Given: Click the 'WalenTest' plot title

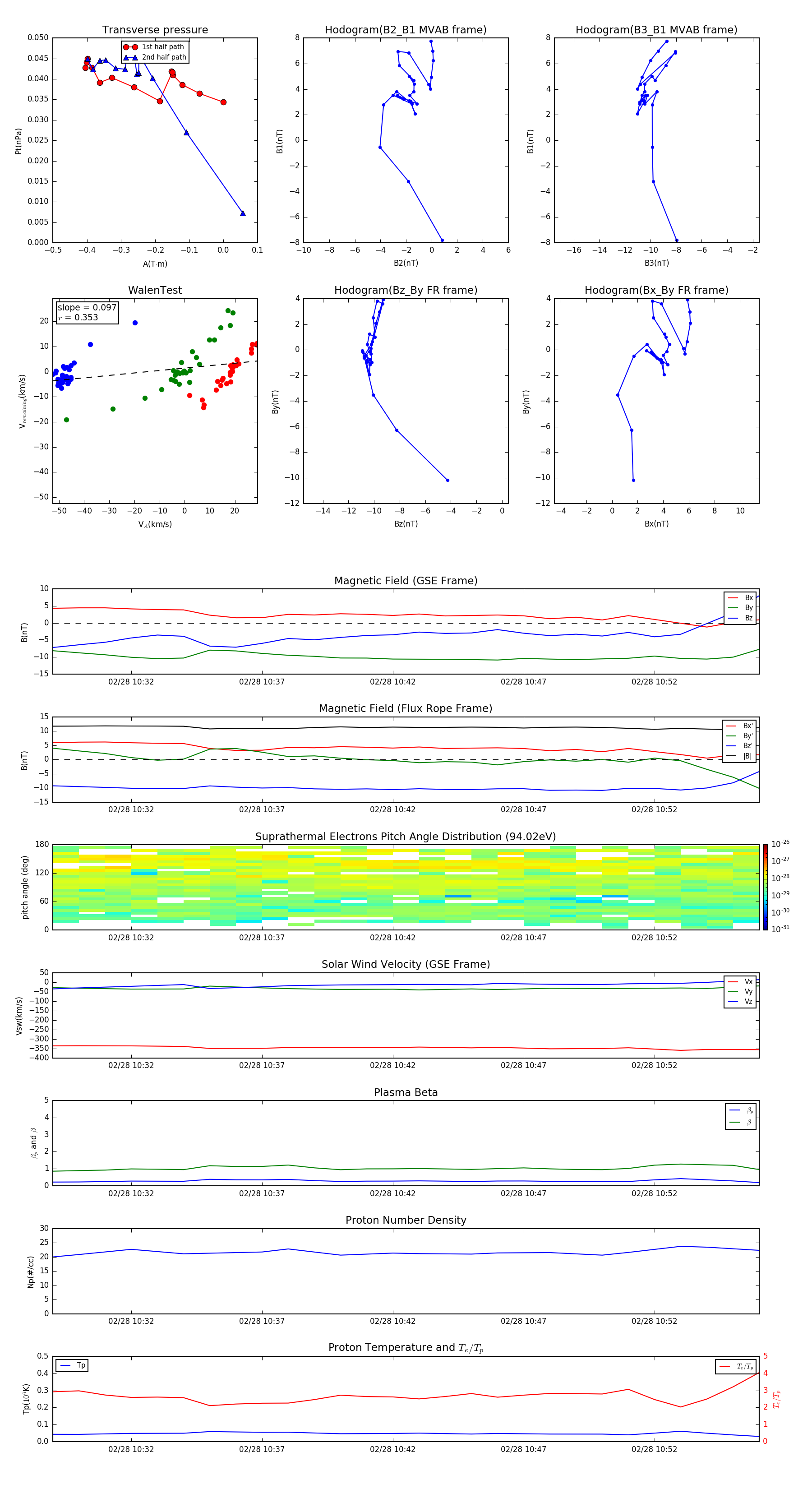Looking at the screenshot, I should pyautogui.click(x=155, y=290).
